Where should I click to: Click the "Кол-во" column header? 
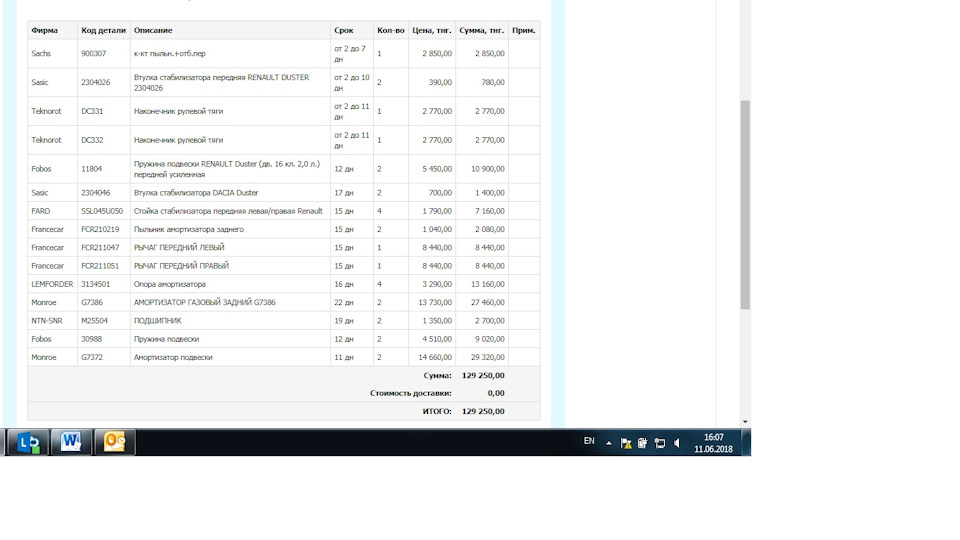[x=391, y=30]
